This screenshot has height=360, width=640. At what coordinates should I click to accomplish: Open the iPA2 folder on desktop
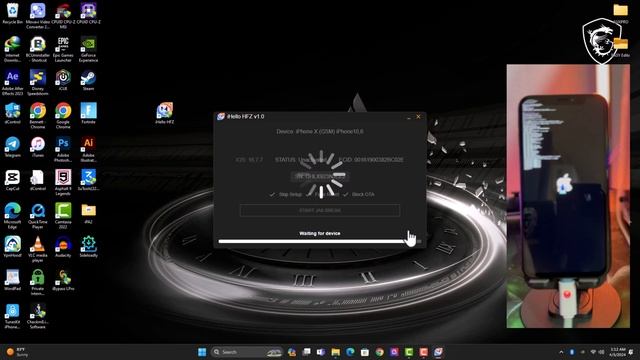pyautogui.click(x=88, y=213)
